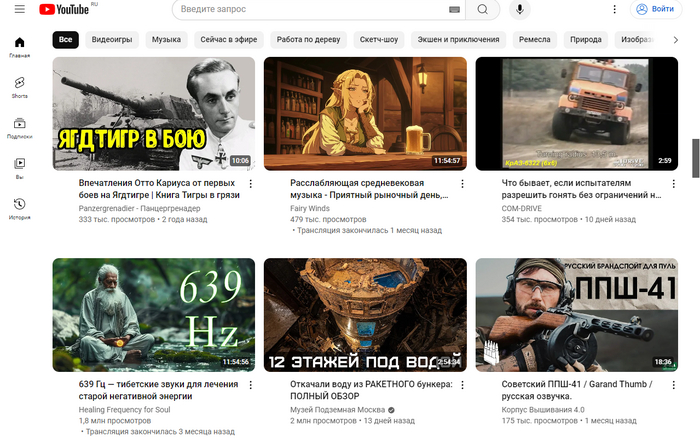The height and width of the screenshot is (443, 700).
Task: Open the Fairy Winds channel link
Action: pos(310,208)
